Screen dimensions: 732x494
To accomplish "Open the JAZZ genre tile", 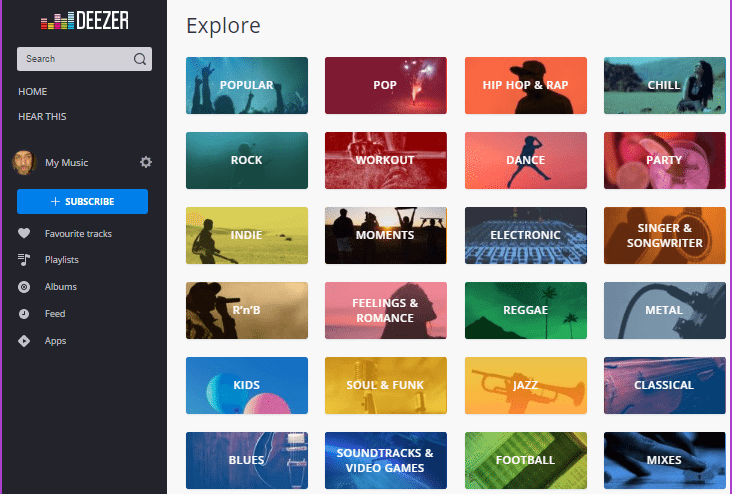I will tap(526, 386).
